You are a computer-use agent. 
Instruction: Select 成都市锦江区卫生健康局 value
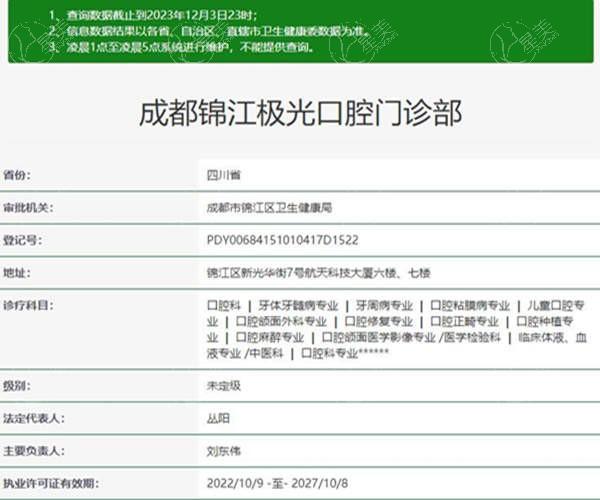tap(269, 208)
